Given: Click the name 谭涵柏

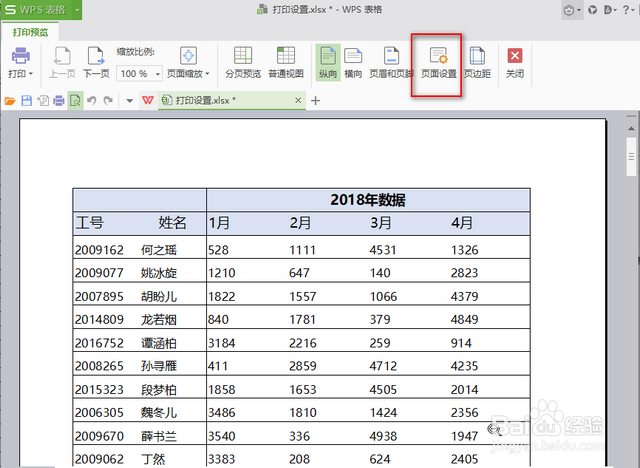Looking at the screenshot, I should pyautogui.click(x=159, y=343).
